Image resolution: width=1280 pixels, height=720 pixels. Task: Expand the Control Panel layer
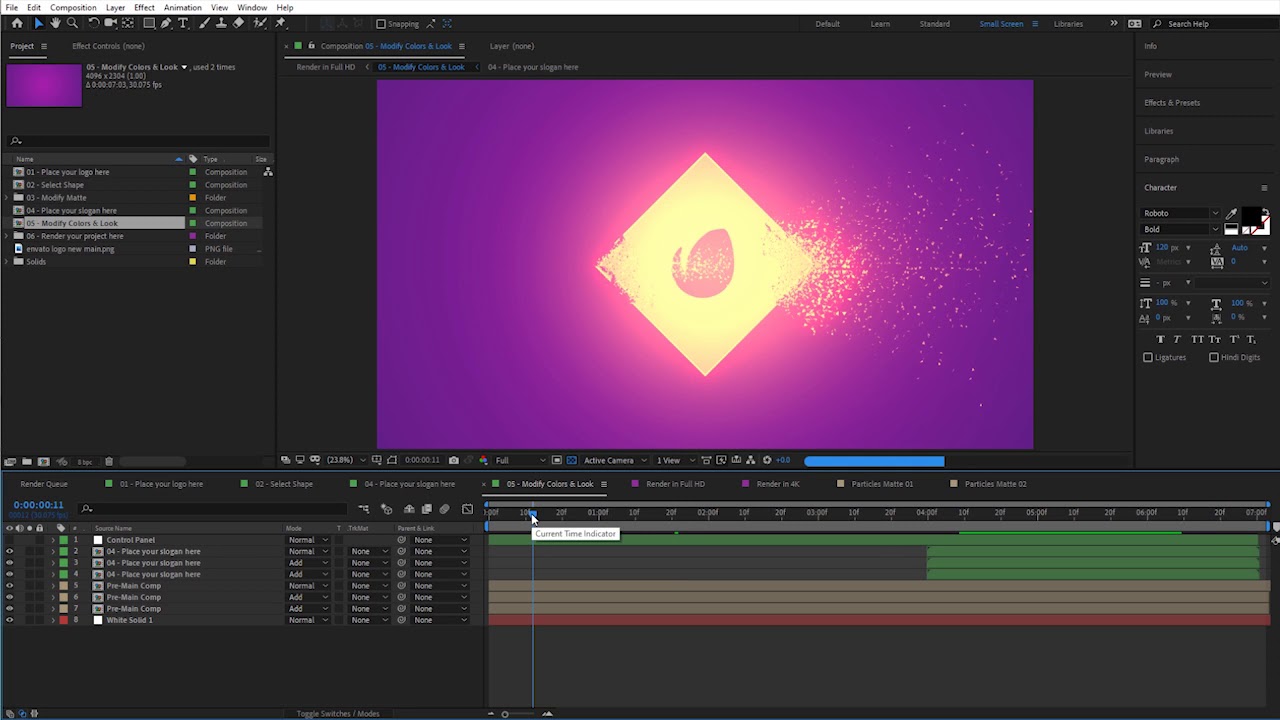[x=53, y=540]
